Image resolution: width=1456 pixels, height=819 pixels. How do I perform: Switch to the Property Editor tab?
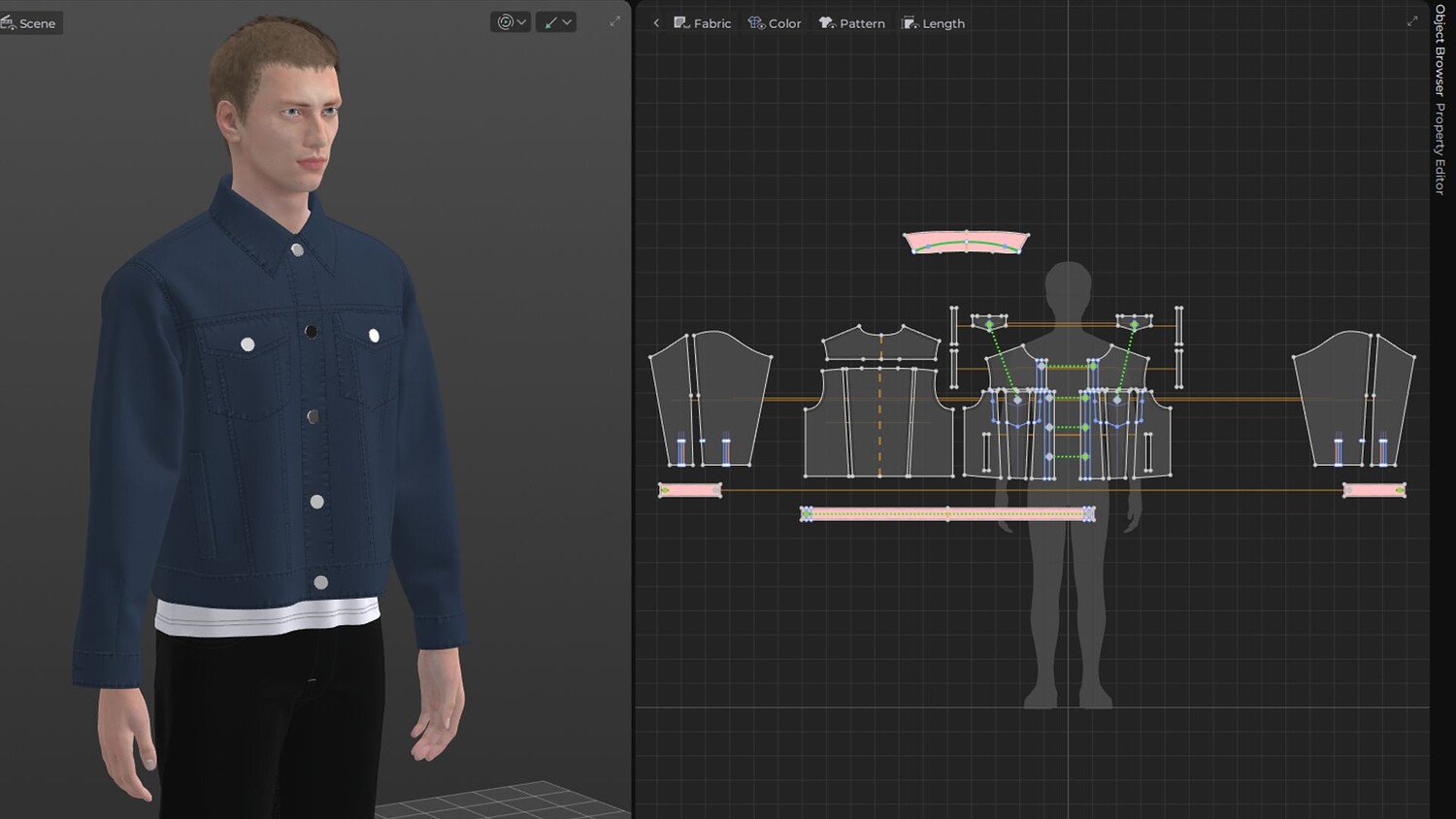[x=1439, y=148]
